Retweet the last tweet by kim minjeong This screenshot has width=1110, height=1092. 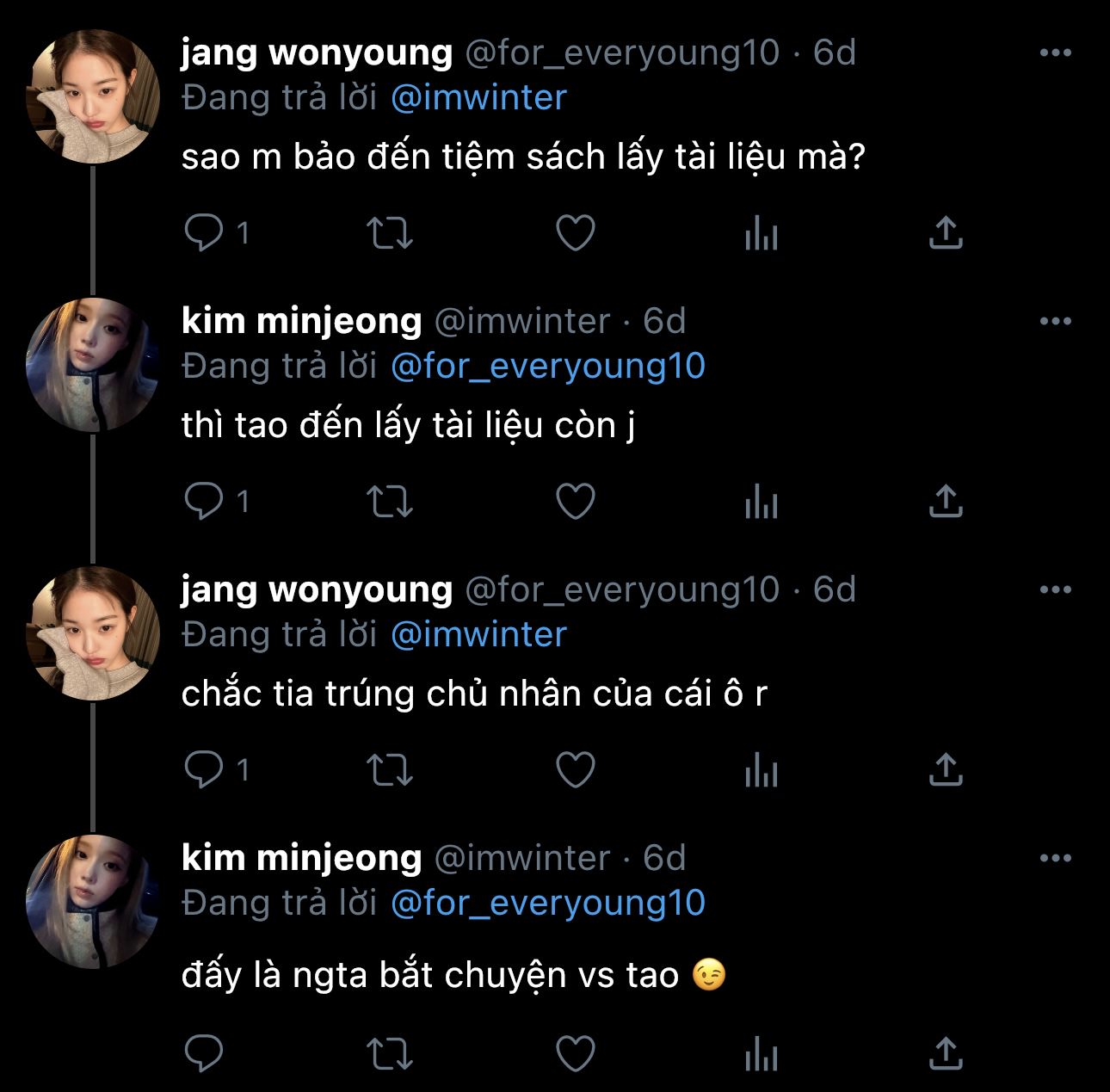(390, 1052)
